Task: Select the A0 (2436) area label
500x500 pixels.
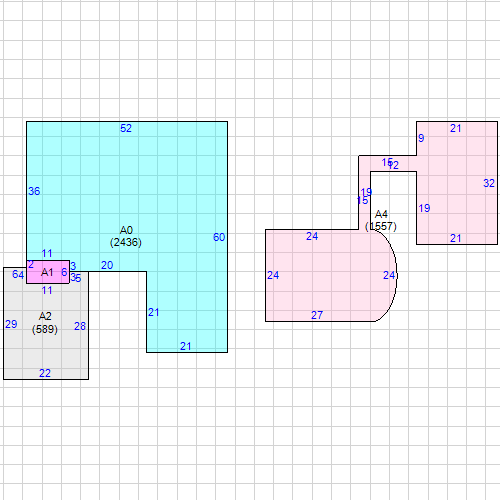Action: coord(126,236)
